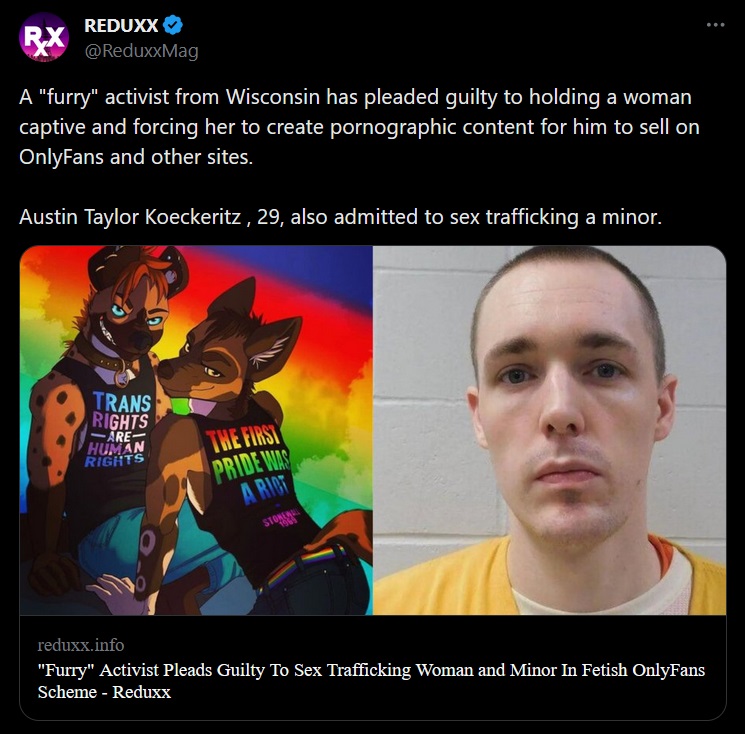Open the "Furry" Activist Pleads Guilty headline
The image size is (745, 734).
(x=371, y=670)
